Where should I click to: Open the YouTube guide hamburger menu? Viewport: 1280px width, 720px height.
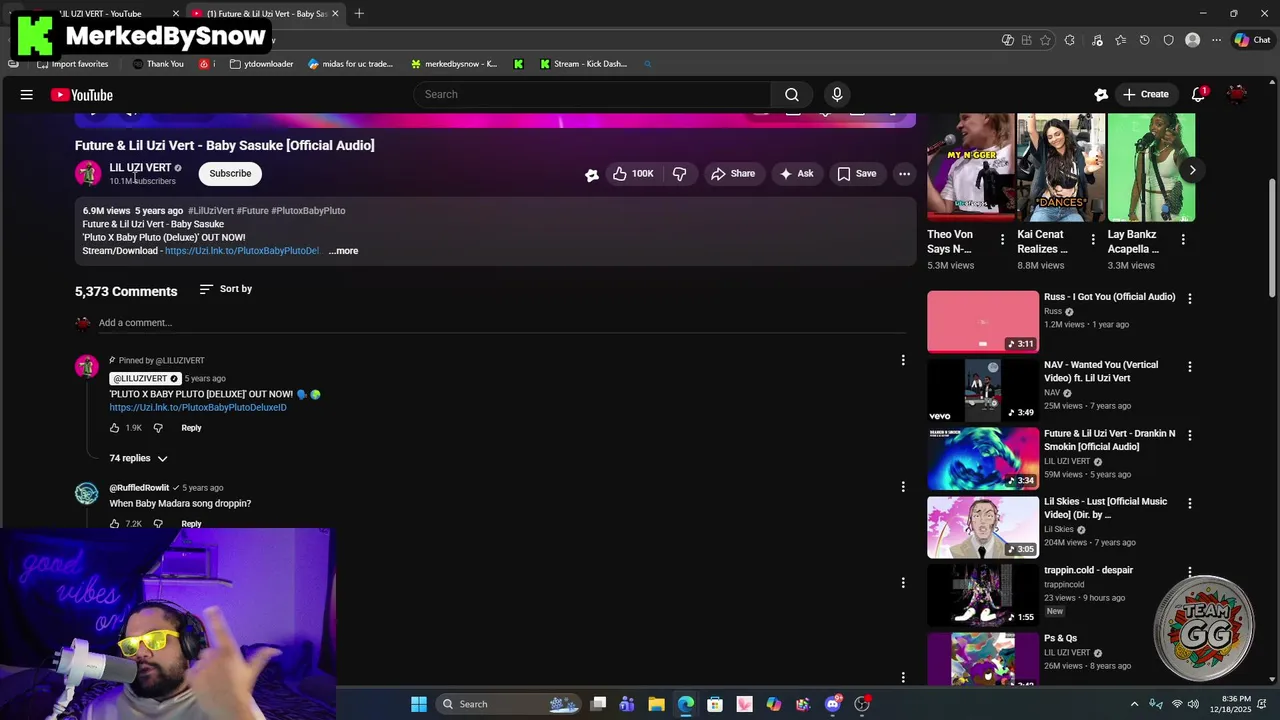[27, 95]
